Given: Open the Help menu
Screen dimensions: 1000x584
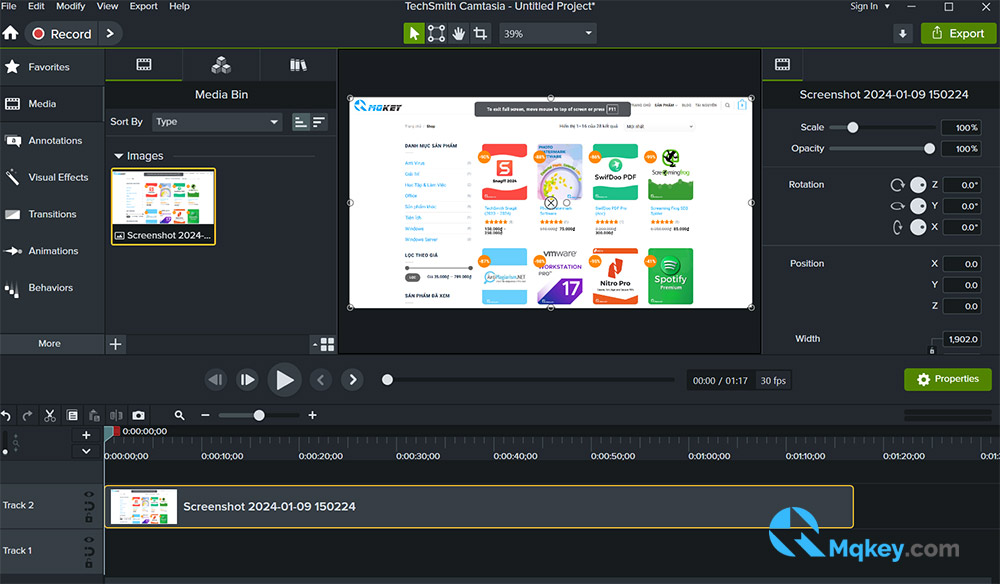Looking at the screenshot, I should (x=179, y=6).
